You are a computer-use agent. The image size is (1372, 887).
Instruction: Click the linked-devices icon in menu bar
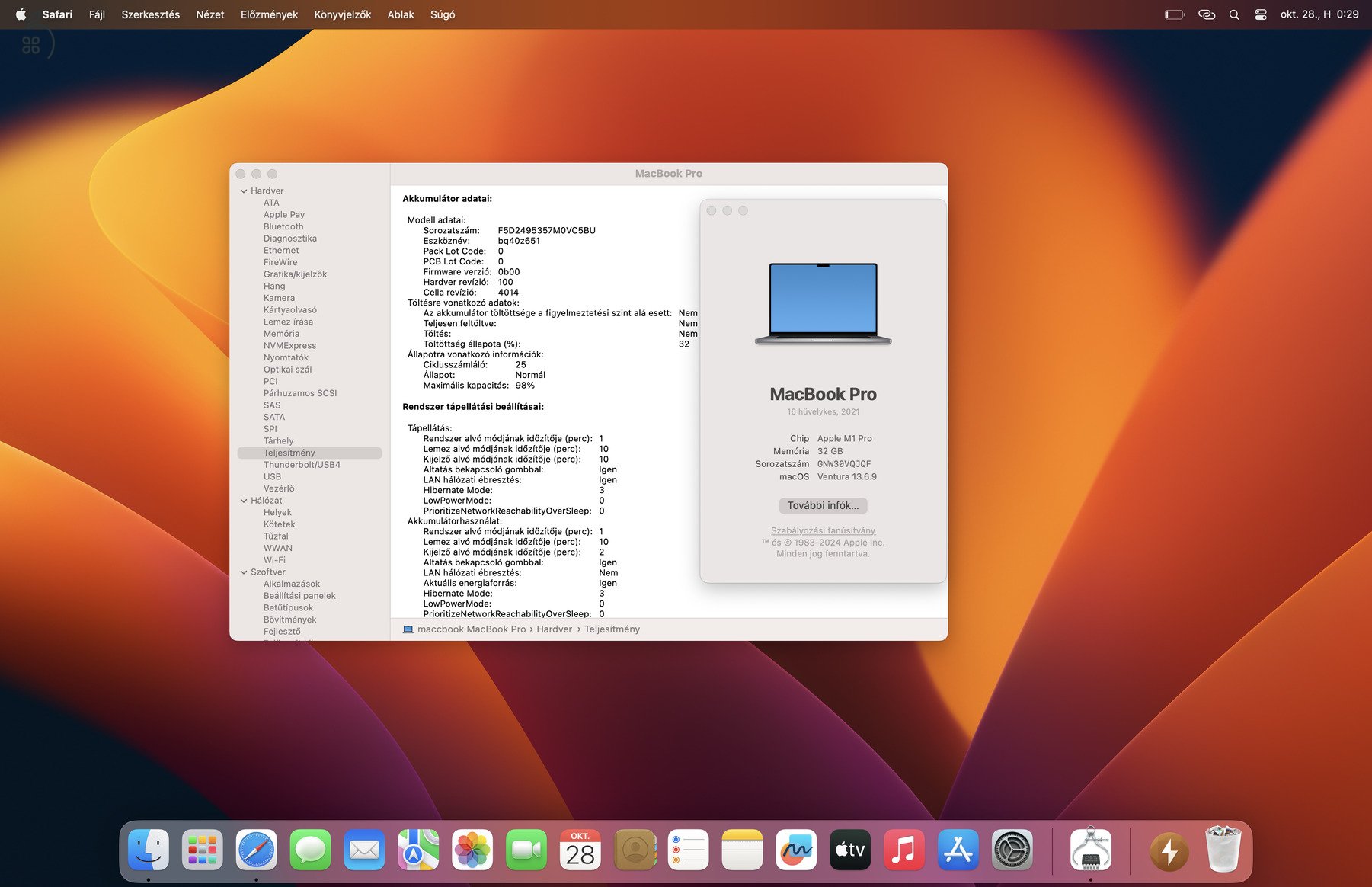coord(1207,14)
